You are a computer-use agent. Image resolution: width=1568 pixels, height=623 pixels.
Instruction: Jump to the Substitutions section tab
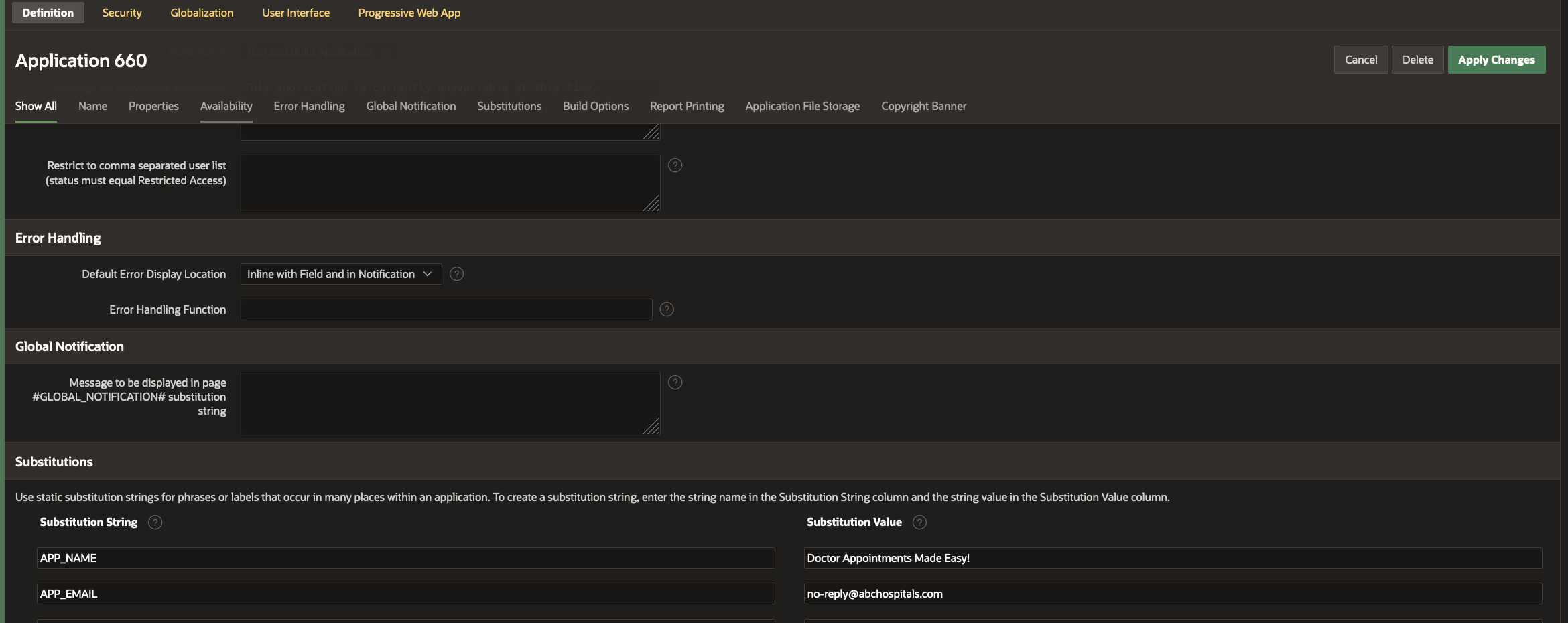pos(509,106)
